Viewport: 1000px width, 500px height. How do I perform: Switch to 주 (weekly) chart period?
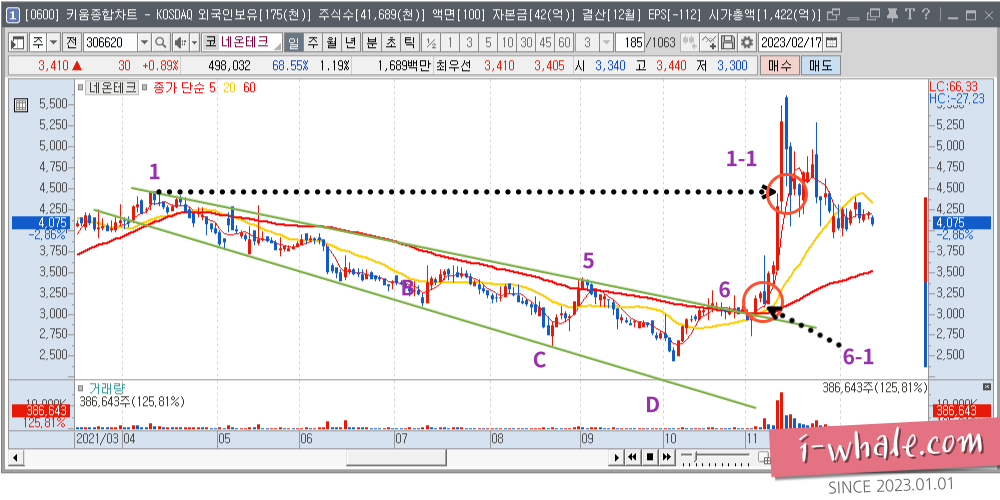(x=313, y=43)
